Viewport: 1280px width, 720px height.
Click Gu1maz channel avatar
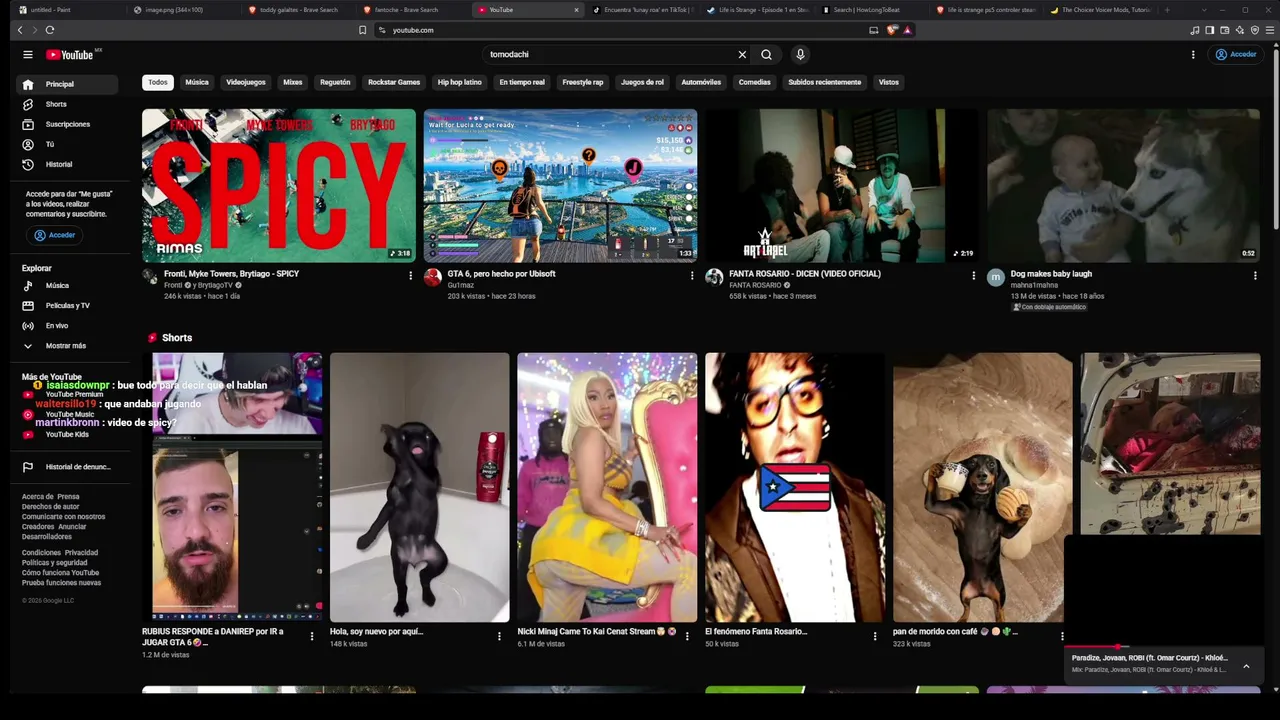pos(433,278)
